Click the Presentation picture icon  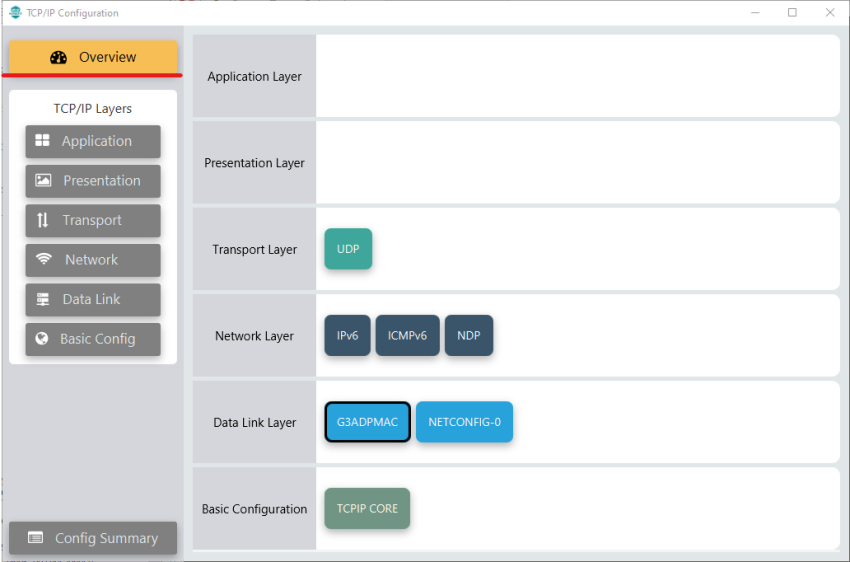point(43,181)
